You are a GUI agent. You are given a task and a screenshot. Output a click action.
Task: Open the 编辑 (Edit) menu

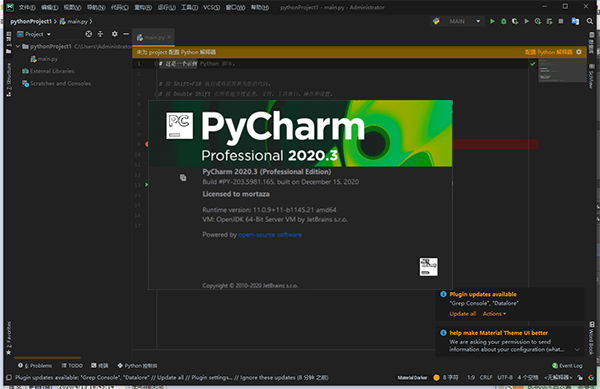click(50, 7)
